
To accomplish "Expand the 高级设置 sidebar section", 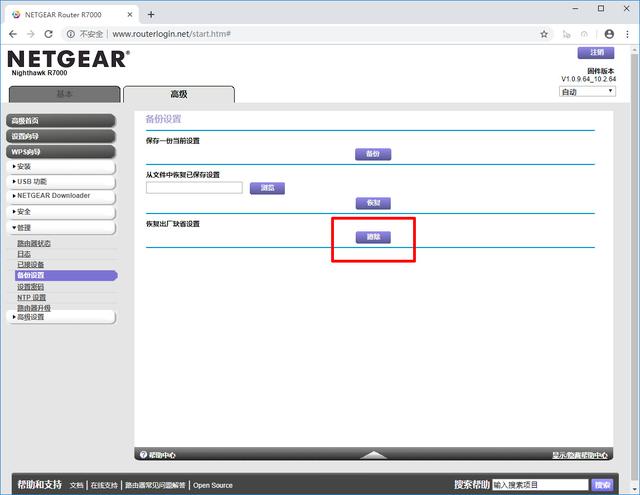I will click(x=61, y=317).
